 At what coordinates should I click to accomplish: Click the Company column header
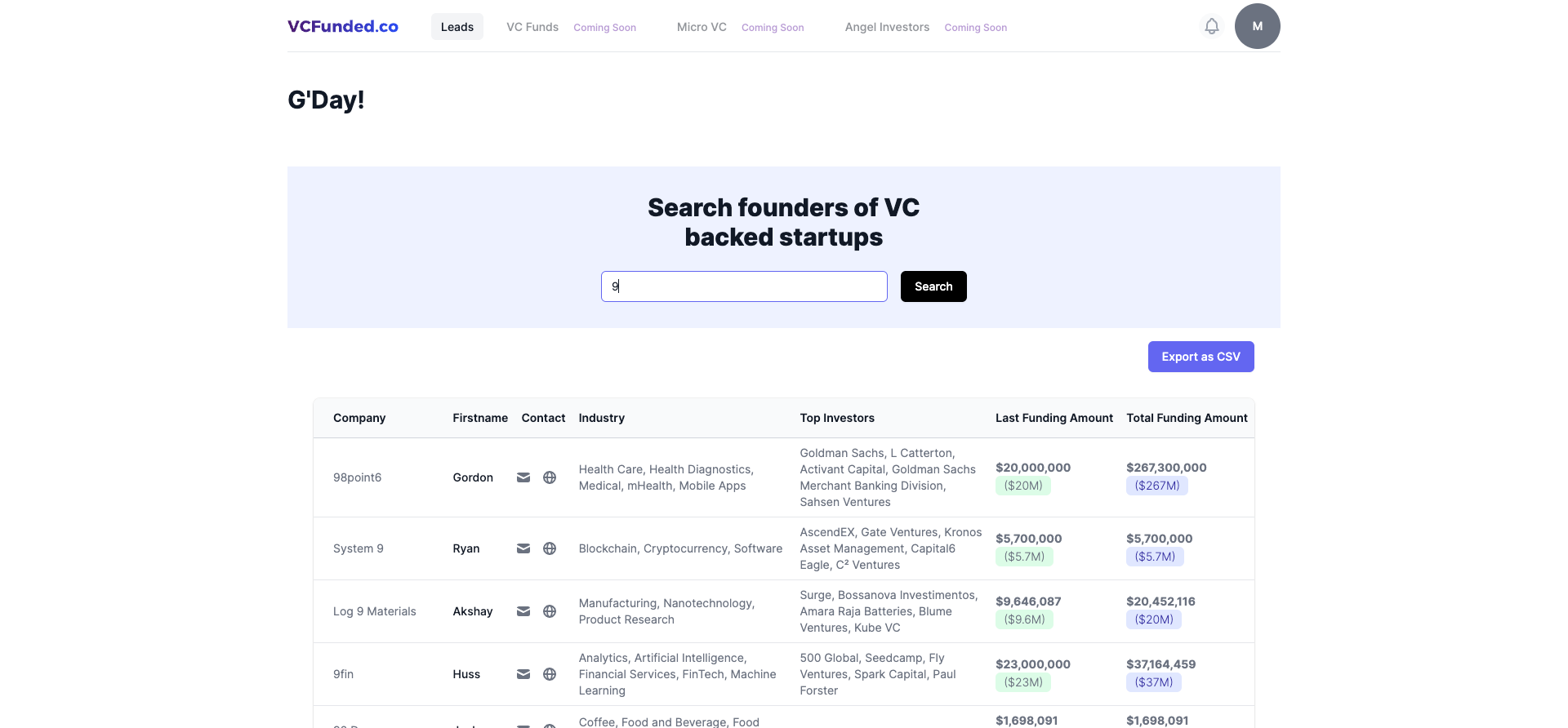pos(359,418)
